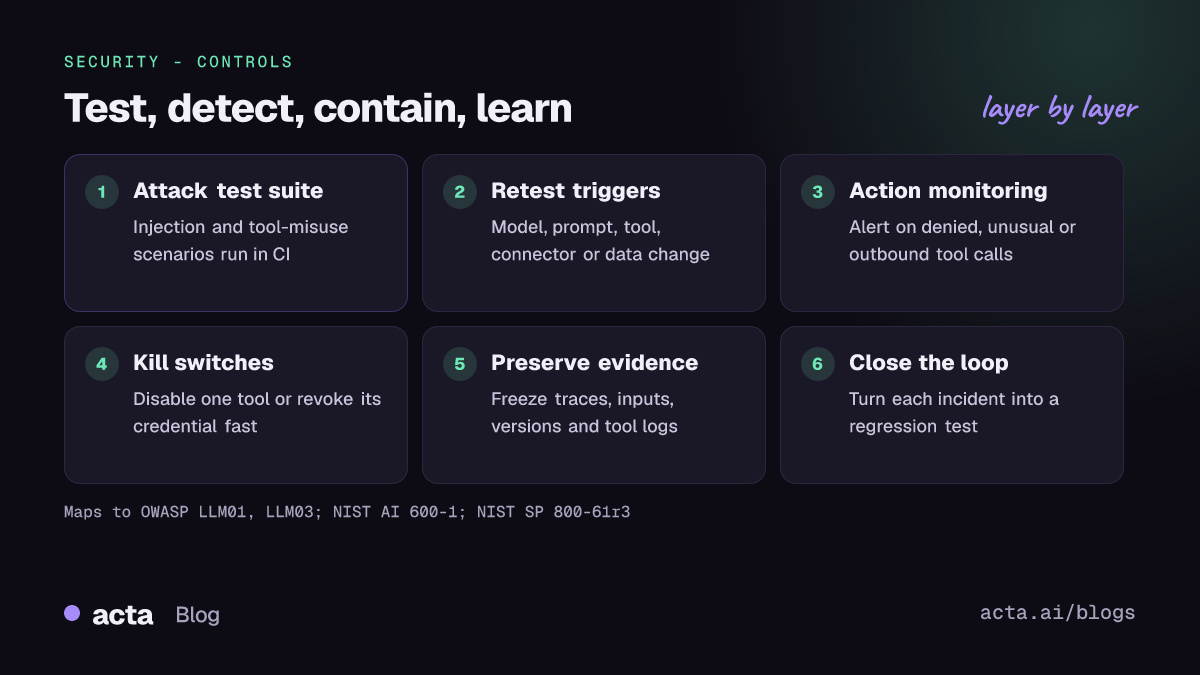Click the 'layer by layer' handwritten note

click(1060, 109)
